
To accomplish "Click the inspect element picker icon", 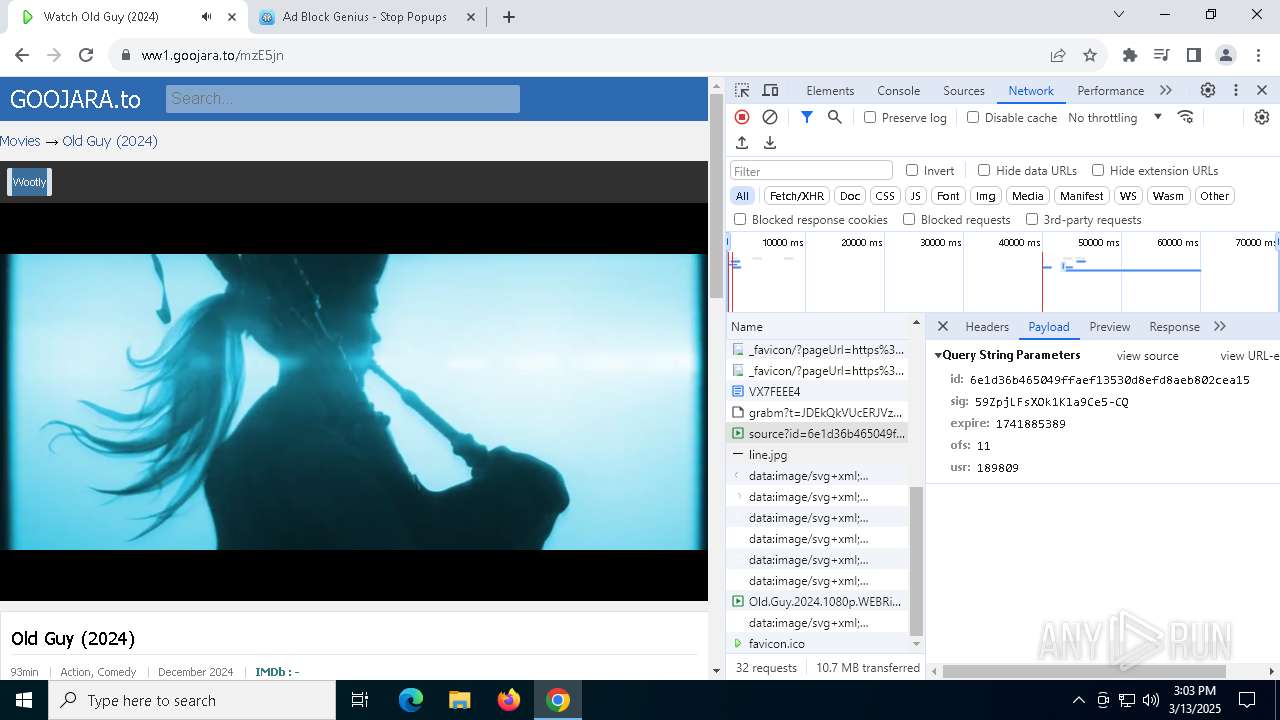I will pyautogui.click(x=742, y=90).
